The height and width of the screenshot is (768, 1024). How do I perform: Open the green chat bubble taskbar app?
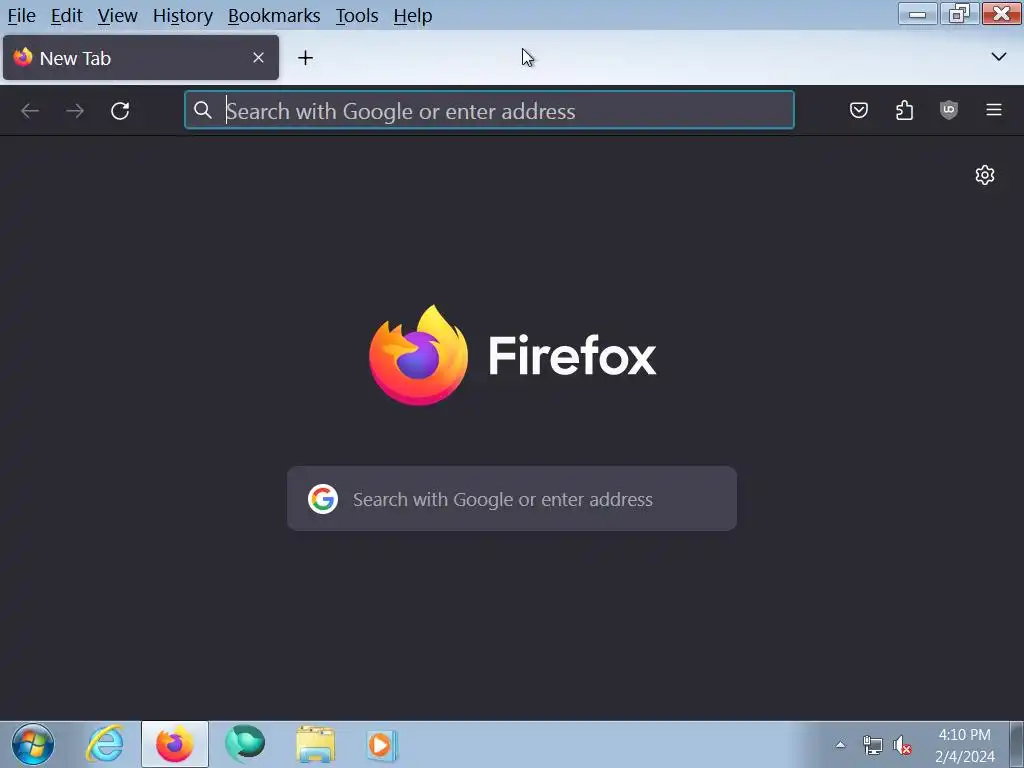(245, 744)
